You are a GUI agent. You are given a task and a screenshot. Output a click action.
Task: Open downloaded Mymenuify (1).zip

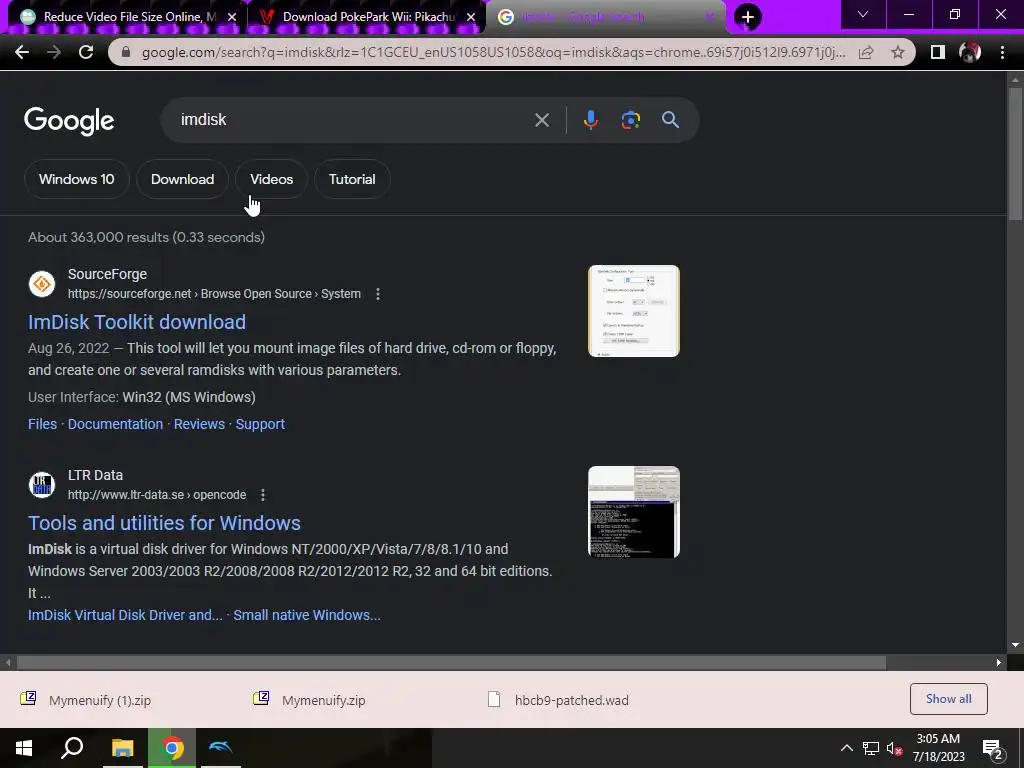point(100,700)
